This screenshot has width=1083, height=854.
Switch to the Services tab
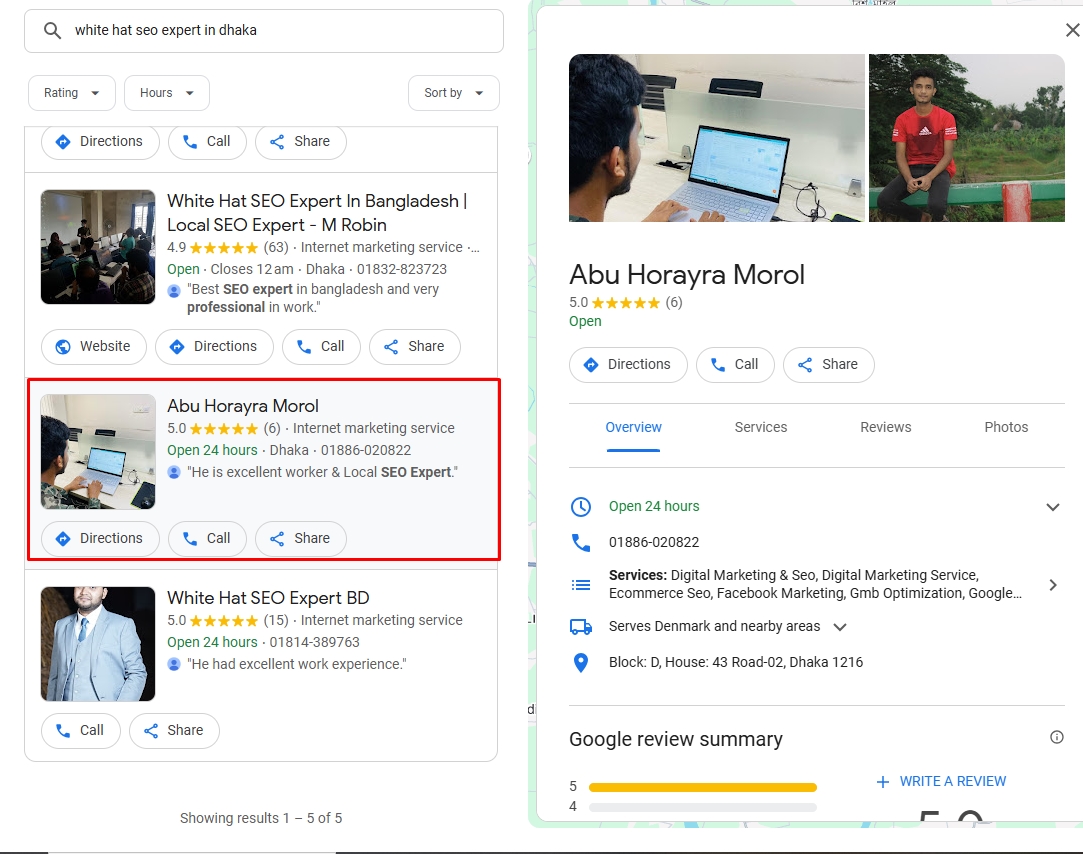tap(760, 427)
